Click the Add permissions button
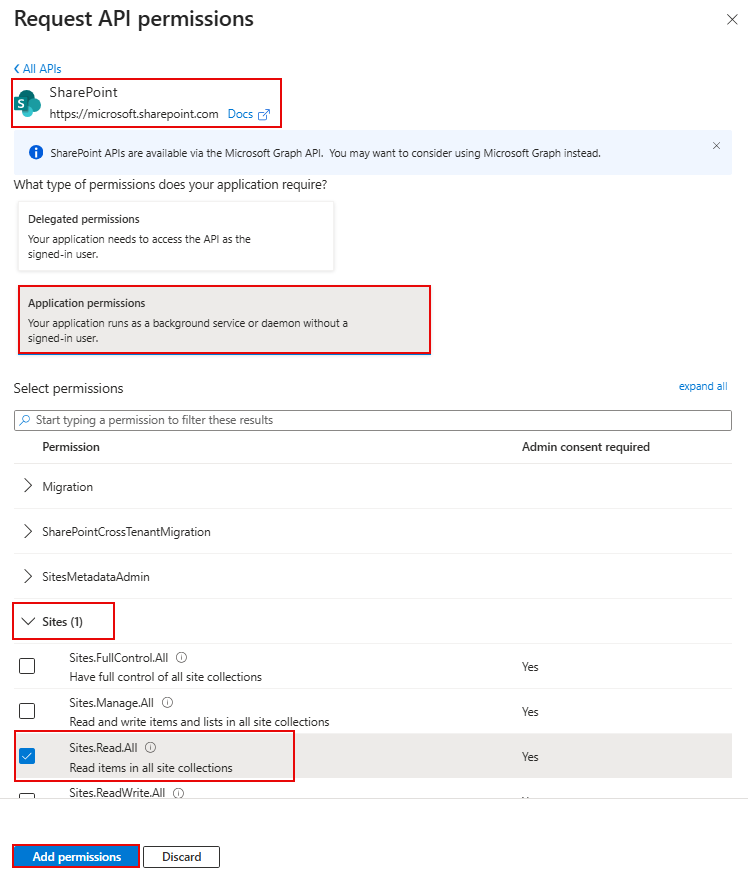This screenshot has height=876, width=748. [x=76, y=857]
